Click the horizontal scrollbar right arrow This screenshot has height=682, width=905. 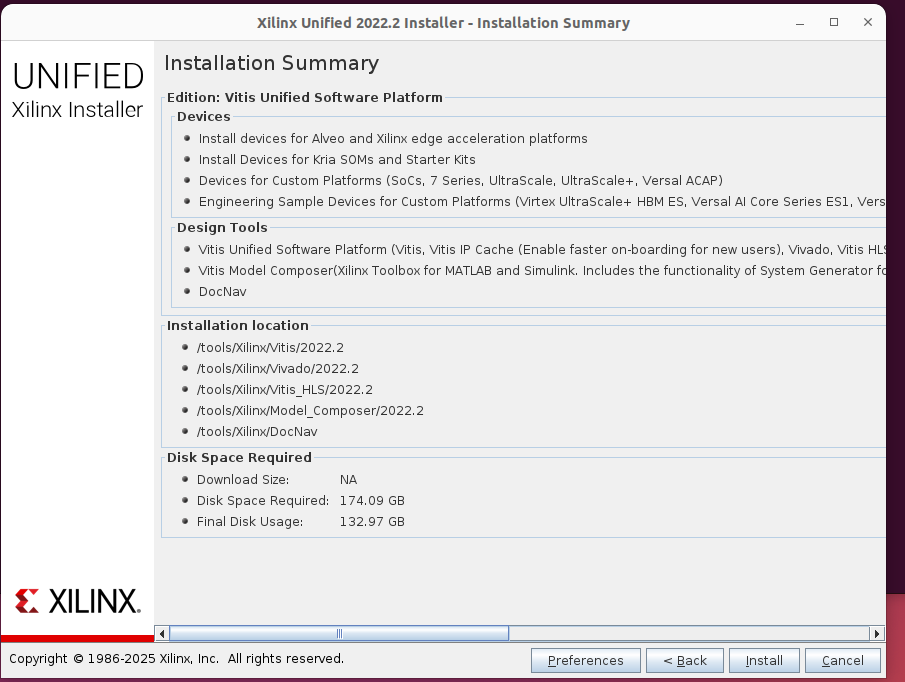(877, 634)
